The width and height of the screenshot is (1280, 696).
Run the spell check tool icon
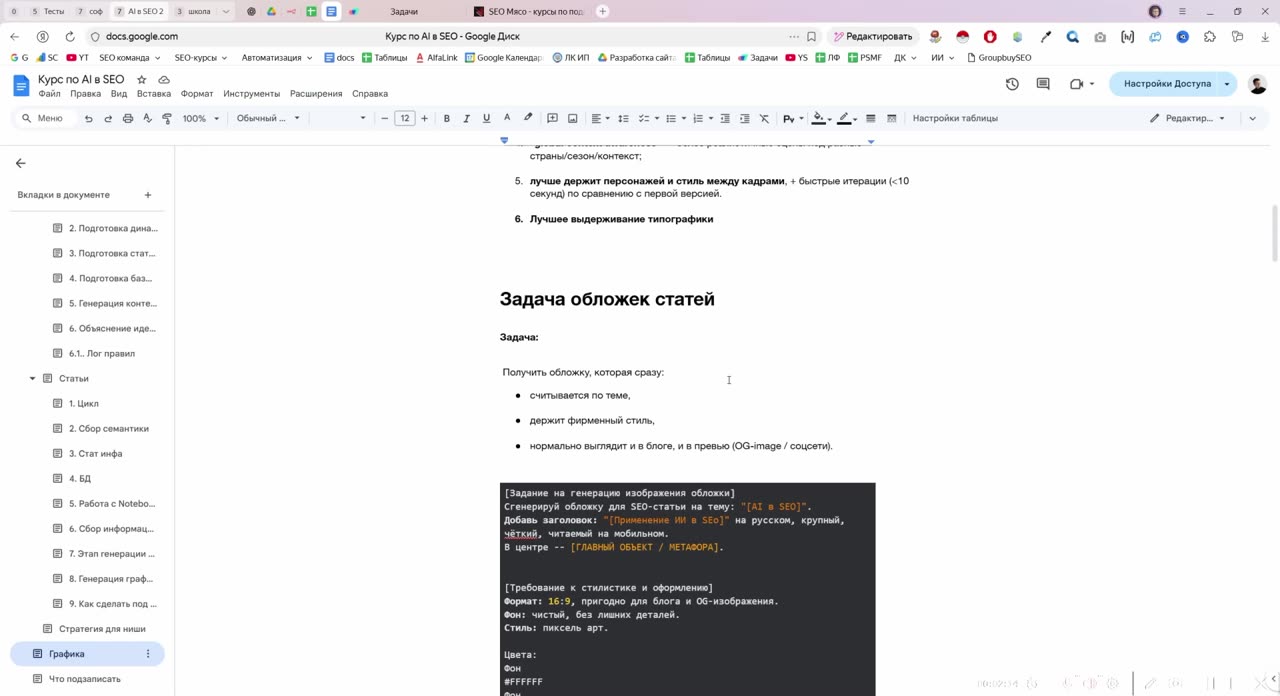click(147, 118)
